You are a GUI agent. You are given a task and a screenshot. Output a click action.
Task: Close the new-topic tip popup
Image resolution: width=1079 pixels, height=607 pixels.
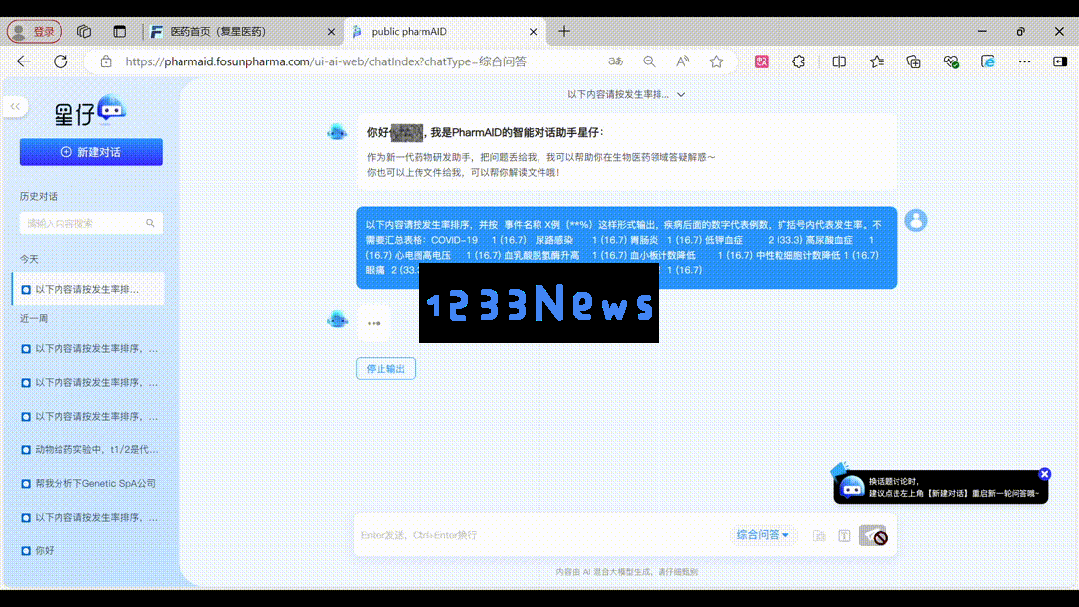tap(1045, 473)
